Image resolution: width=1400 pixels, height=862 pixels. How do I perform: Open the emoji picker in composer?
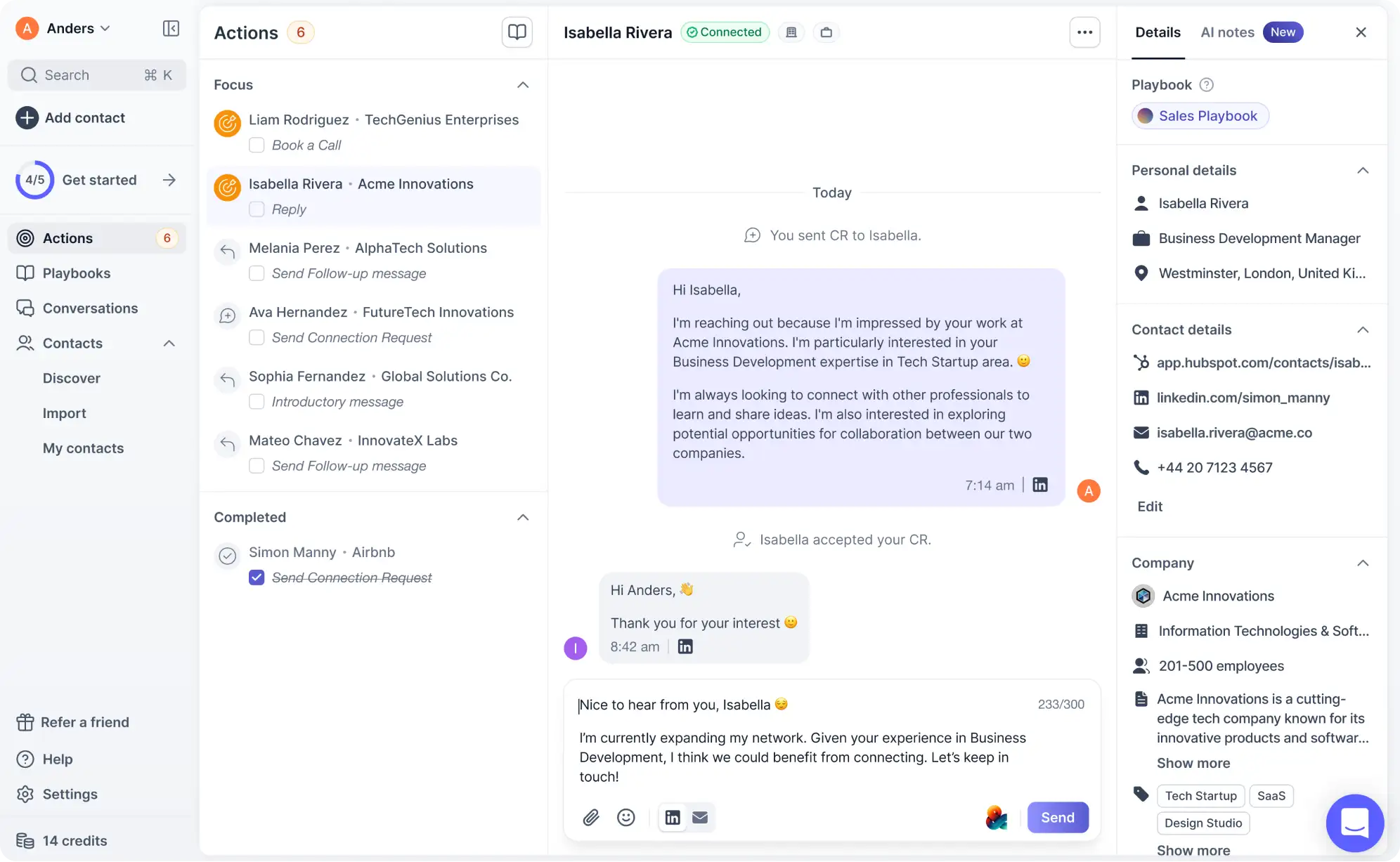click(626, 817)
